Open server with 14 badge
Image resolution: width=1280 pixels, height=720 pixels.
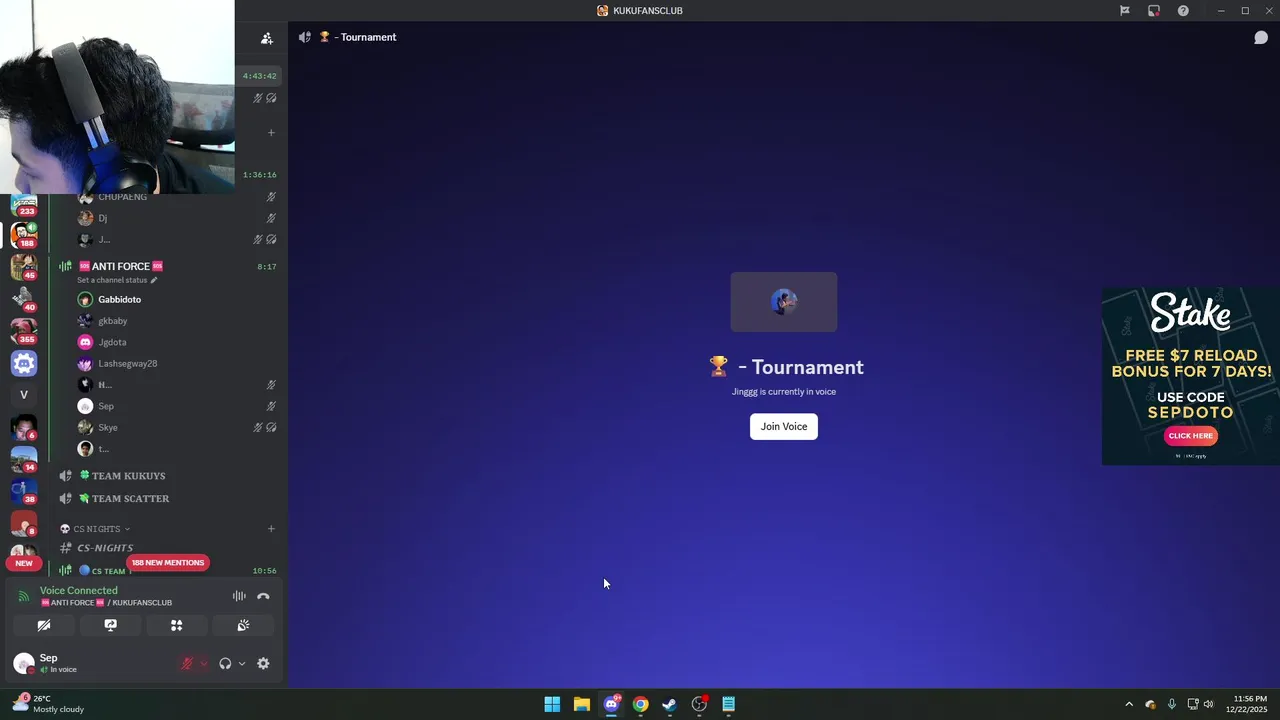(x=24, y=459)
